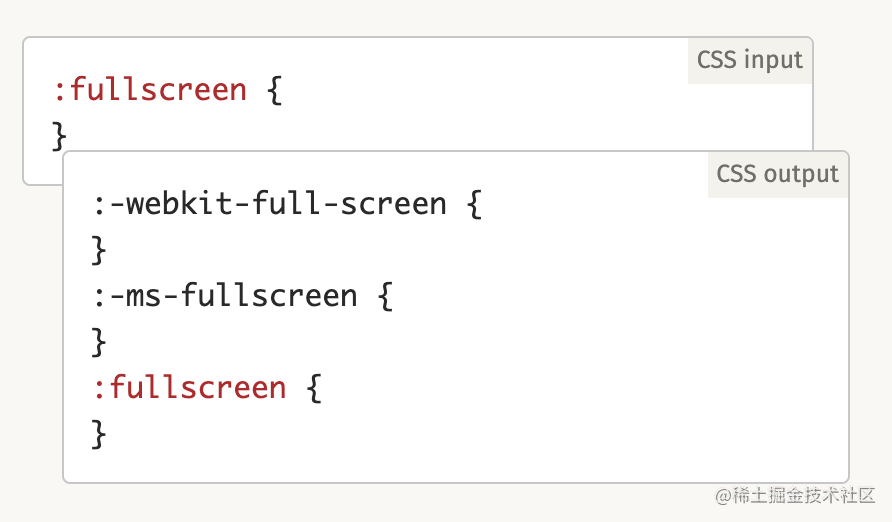
Task: Click the opening brace after :-webkit-full-screen
Action: tap(474, 205)
